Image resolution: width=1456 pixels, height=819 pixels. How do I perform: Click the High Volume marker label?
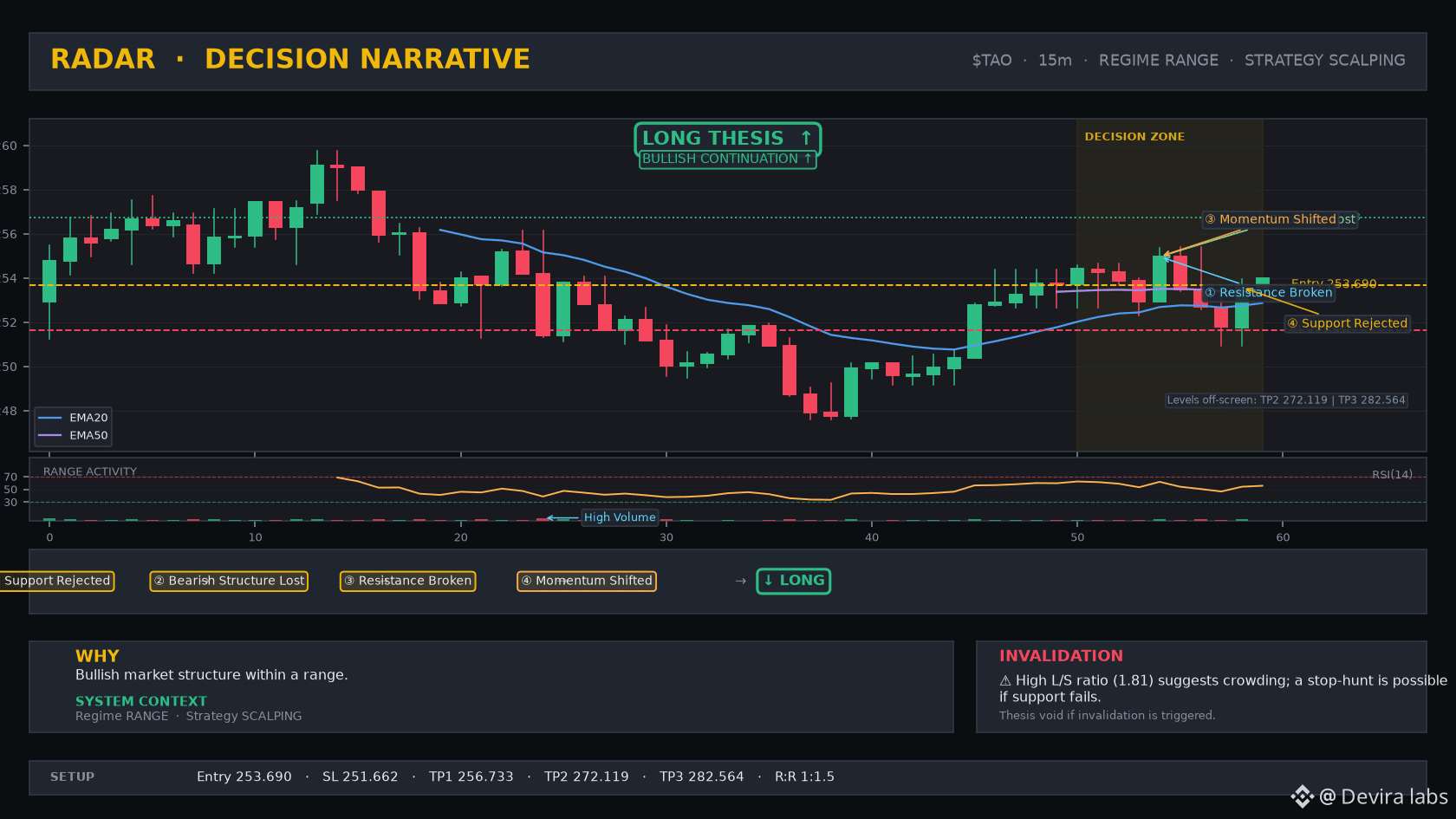click(x=620, y=517)
